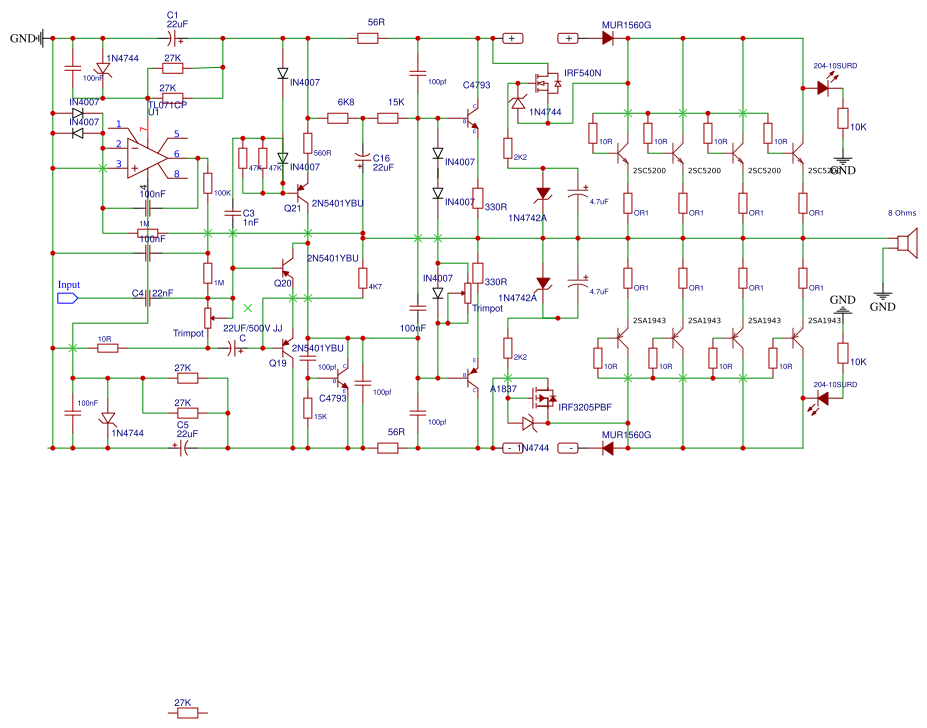This screenshot has height=728, width=927.
Task: Click the Q20 transistor symbol
Action: click(286, 267)
